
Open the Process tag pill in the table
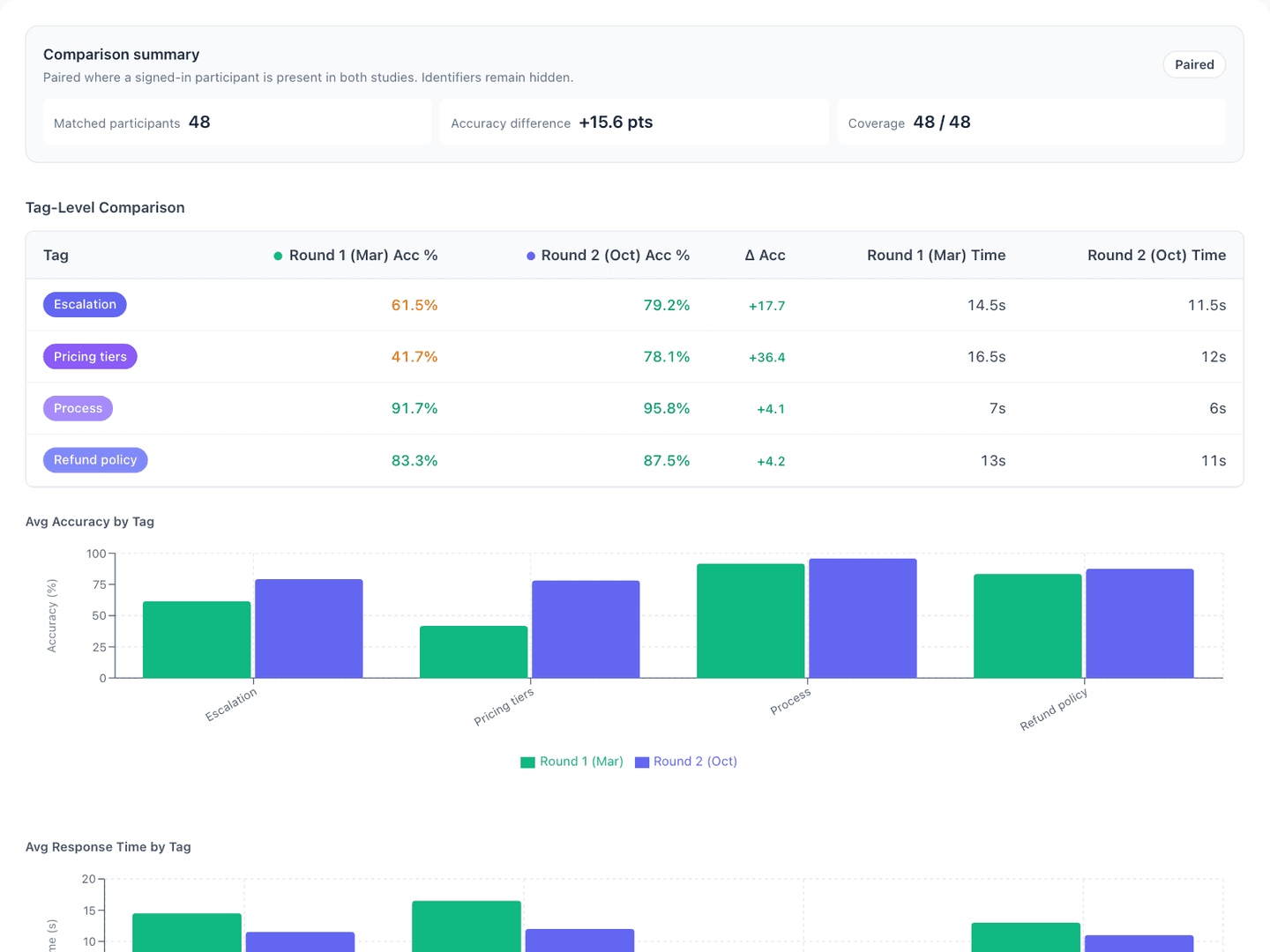tap(78, 408)
